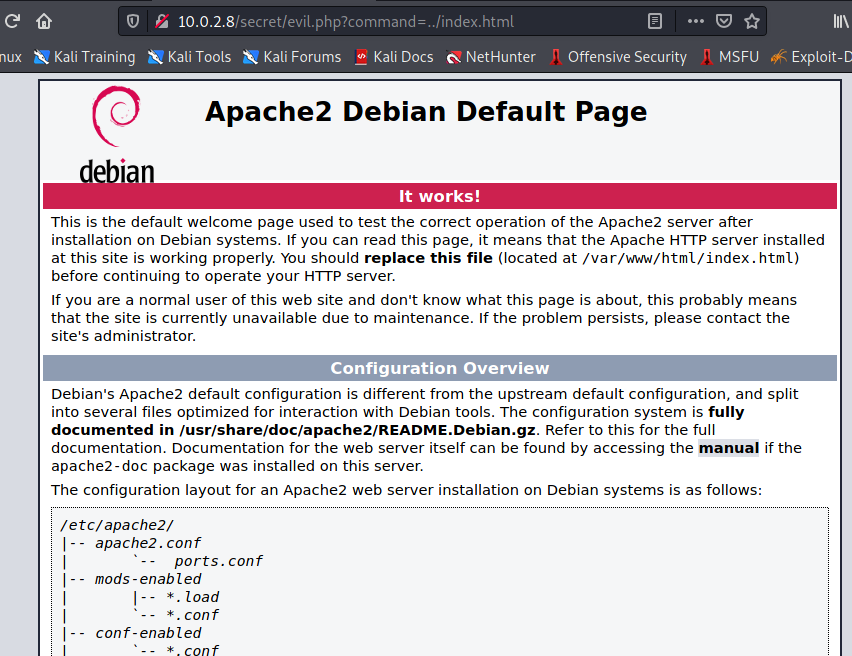The width and height of the screenshot is (852, 656).
Task: Click the manual documentation link
Action: pyautogui.click(x=728, y=448)
